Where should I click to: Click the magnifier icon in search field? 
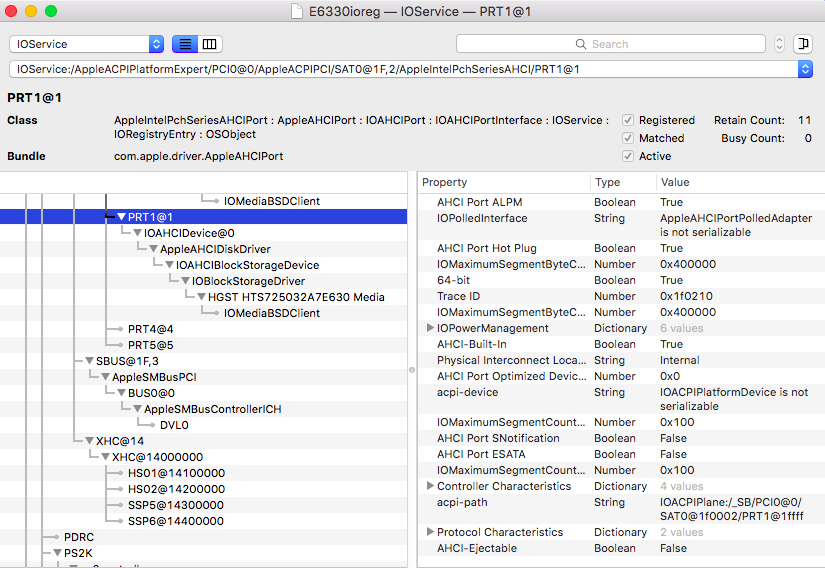[x=580, y=44]
